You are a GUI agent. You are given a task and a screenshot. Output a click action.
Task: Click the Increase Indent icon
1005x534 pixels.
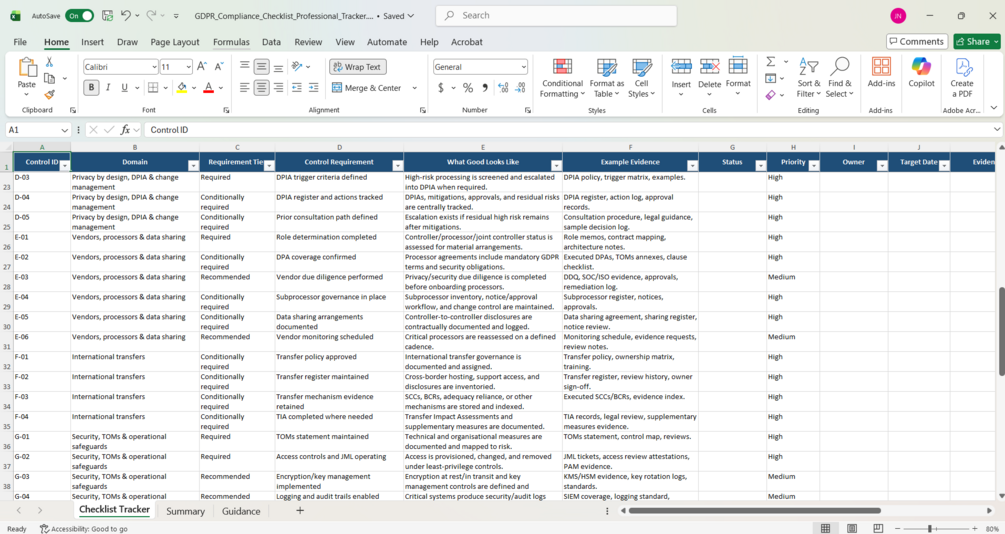313,88
